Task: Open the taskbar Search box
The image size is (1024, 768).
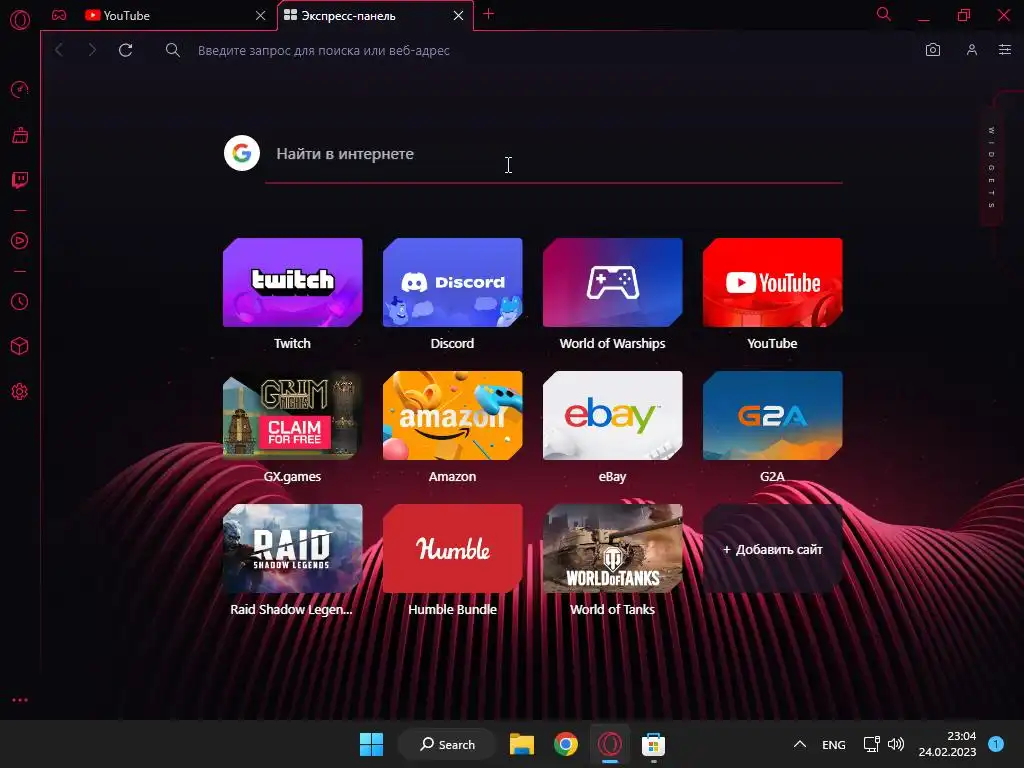Action: coord(447,744)
